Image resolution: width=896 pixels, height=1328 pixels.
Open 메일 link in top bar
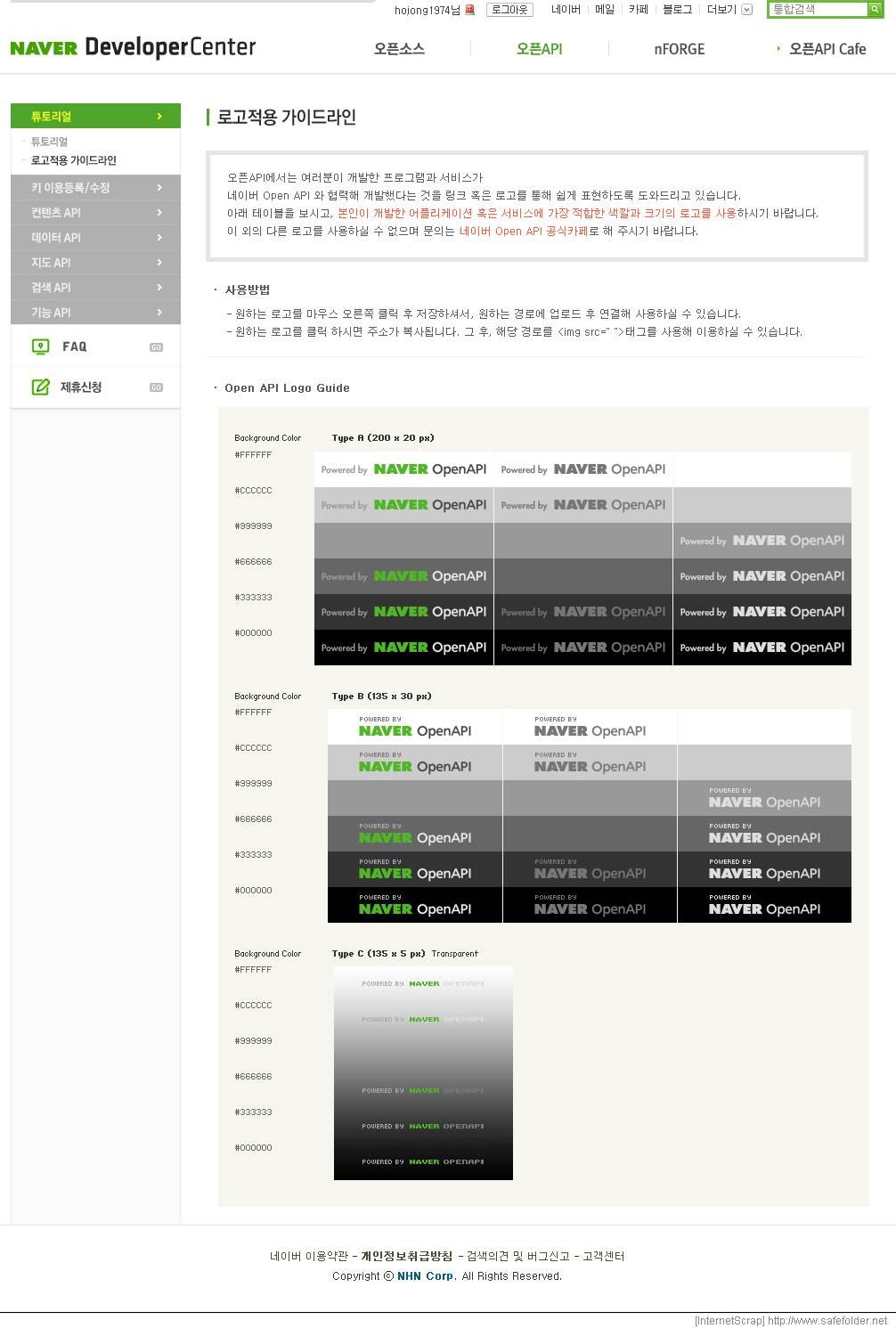(x=605, y=10)
